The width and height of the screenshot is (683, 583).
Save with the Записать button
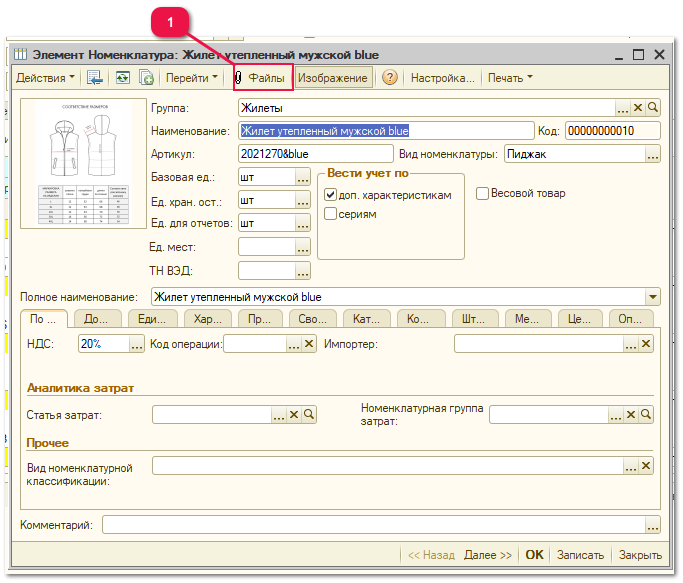tap(580, 555)
